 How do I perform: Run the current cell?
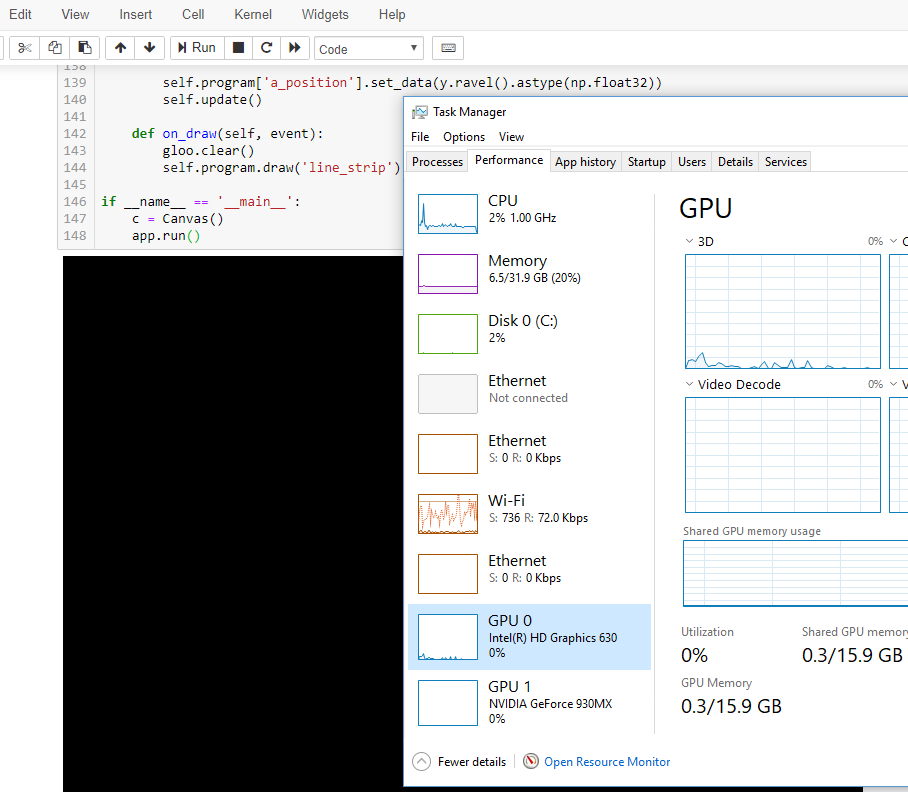pyautogui.click(x=197, y=47)
